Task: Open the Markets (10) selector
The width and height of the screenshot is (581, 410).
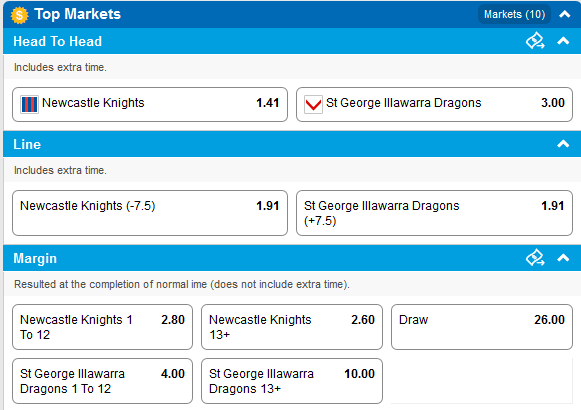Action: tap(514, 14)
